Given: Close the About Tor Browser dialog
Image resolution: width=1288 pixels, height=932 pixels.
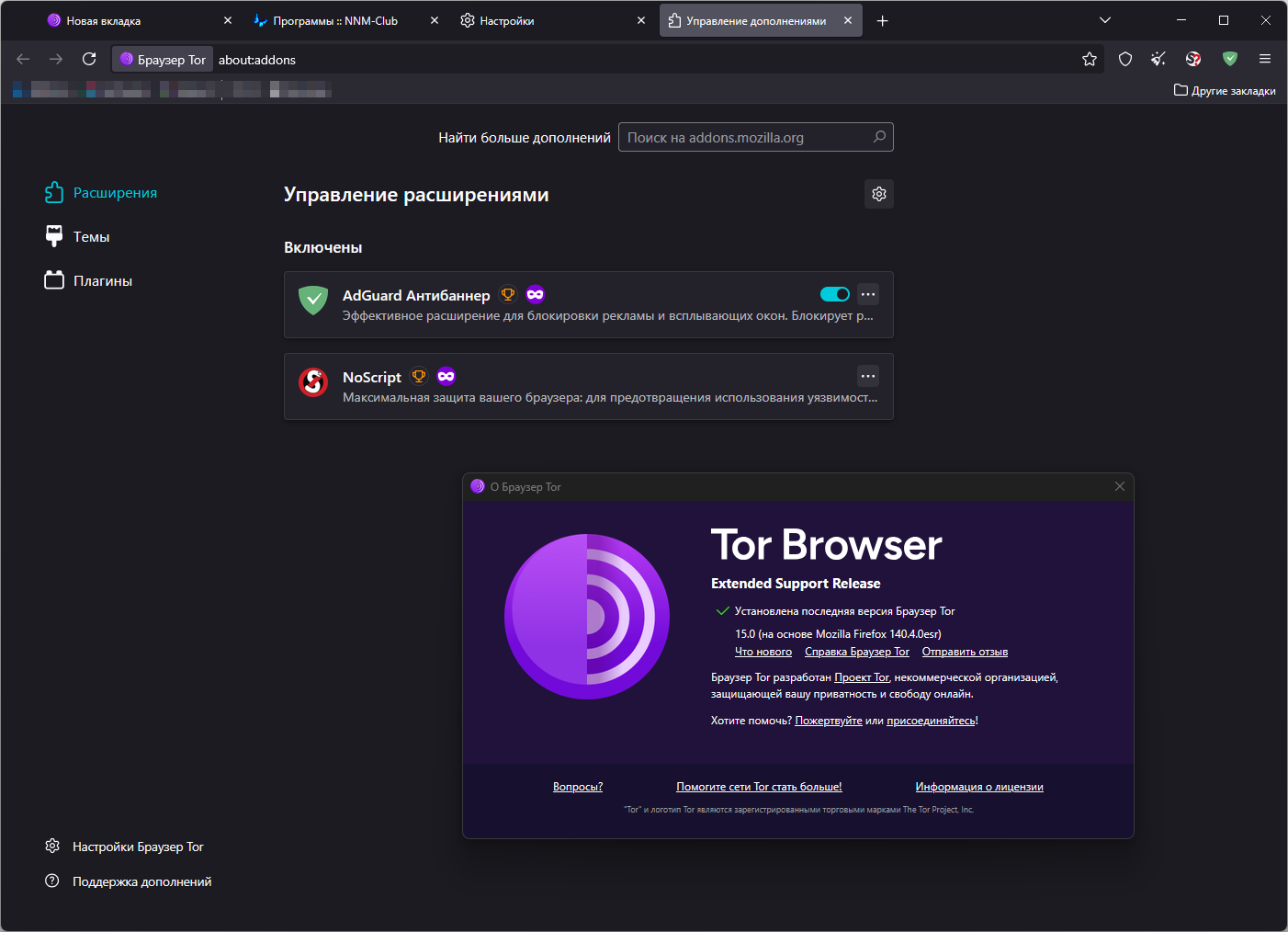Looking at the screenshot, I should pyautogui.click(x=1119, y=486).
